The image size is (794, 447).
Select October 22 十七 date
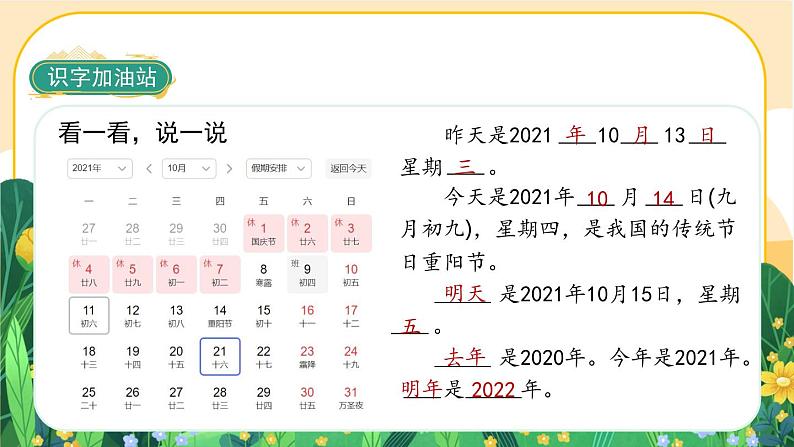click(263, 356)
